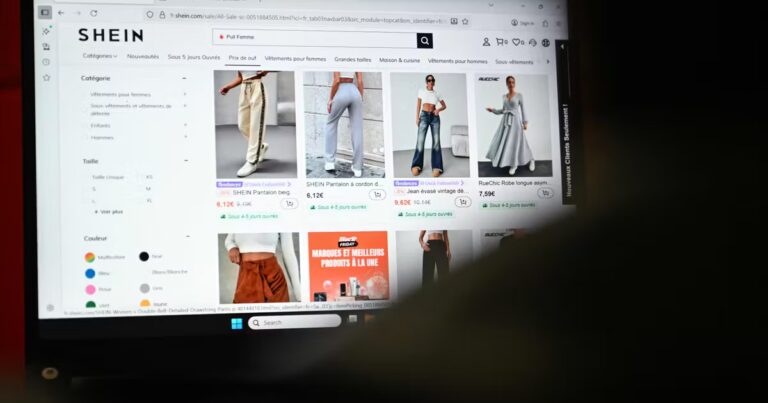Click the browser forward arrow
The image size is (768, 403).
click(77, 13)
